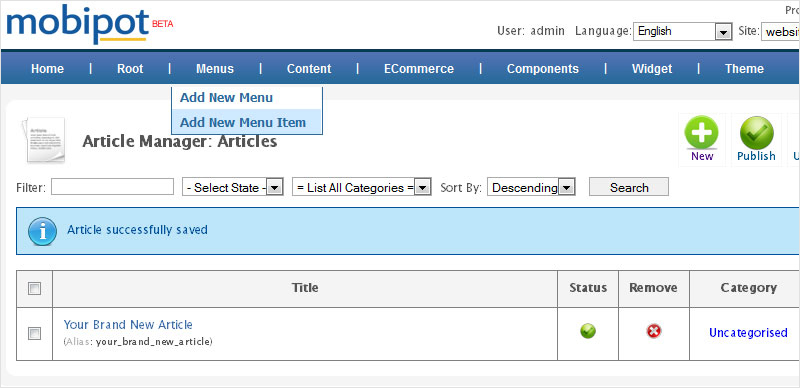Viewport: 800px width, 388px height.
Task: Click the Search button
Action: click(629, 187)
